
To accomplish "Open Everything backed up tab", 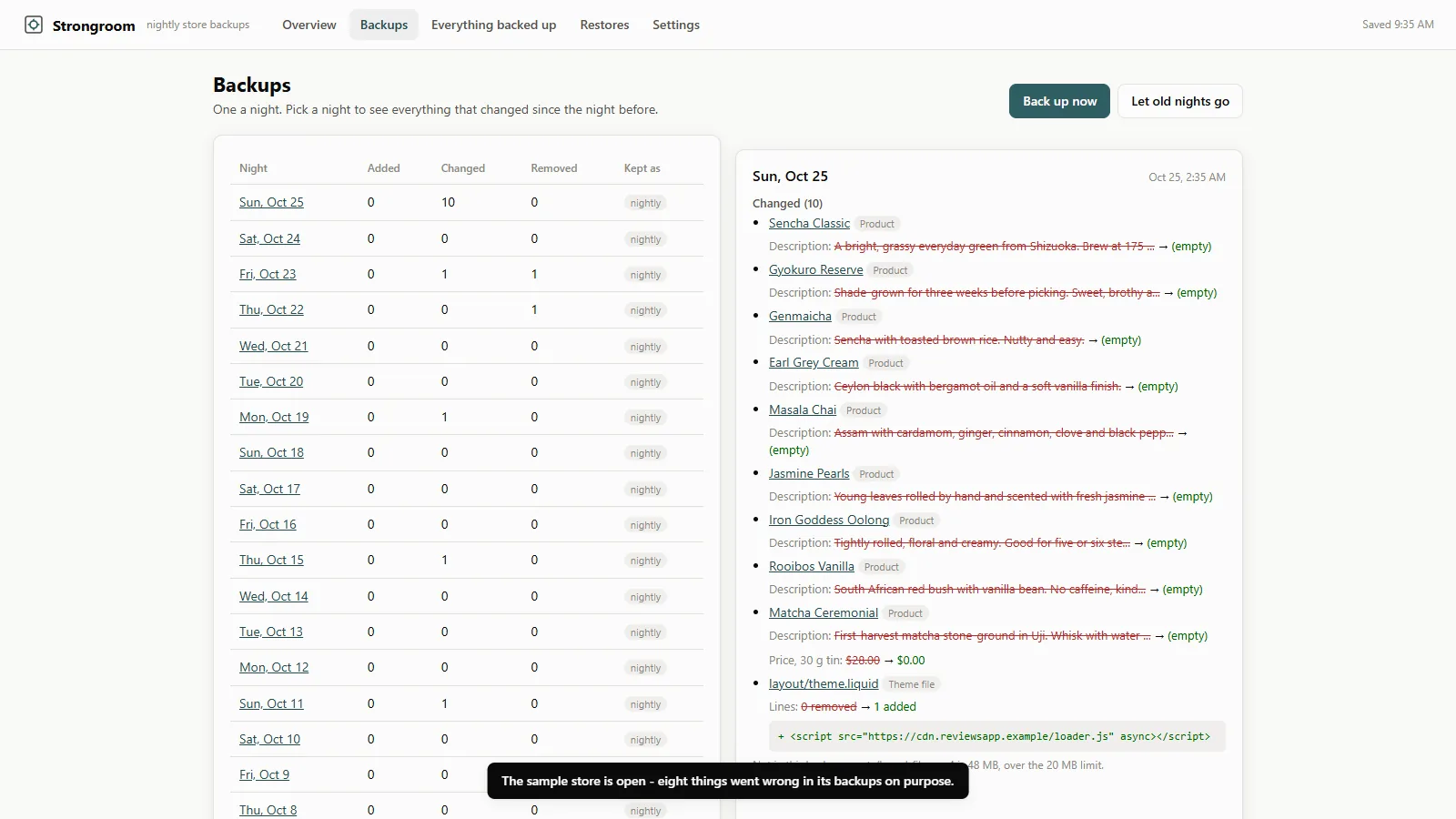I will [493, 25].
